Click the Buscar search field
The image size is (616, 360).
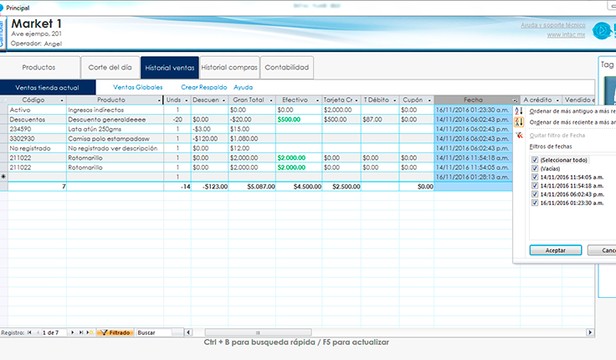pyautogui.click(x=160, y=332)
